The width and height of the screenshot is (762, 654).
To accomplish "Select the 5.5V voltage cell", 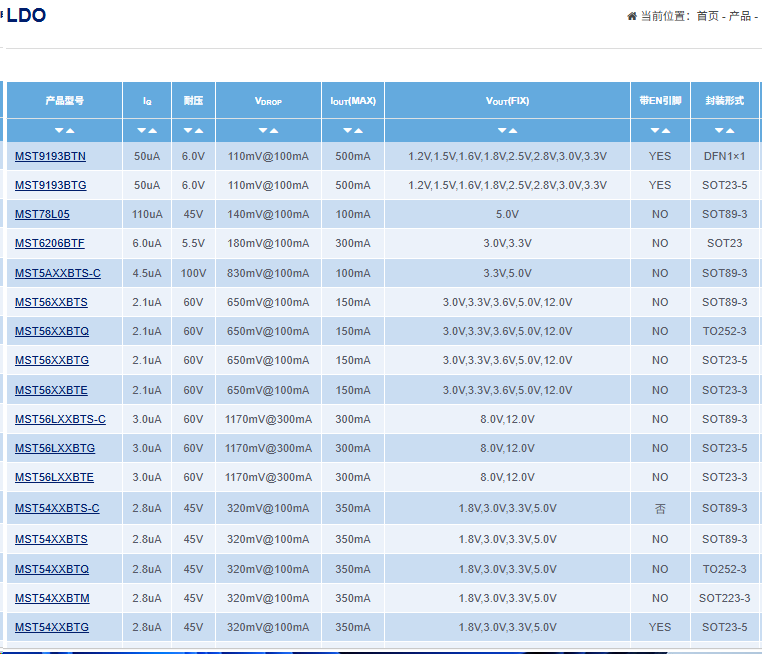I will coord(193,243).
